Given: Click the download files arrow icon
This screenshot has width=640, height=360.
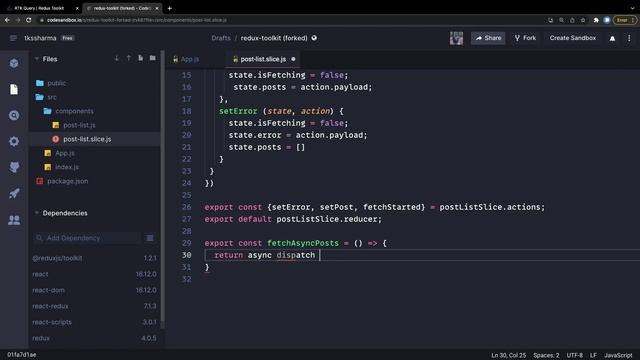Looking at the screenshot, I should [117, 58].
